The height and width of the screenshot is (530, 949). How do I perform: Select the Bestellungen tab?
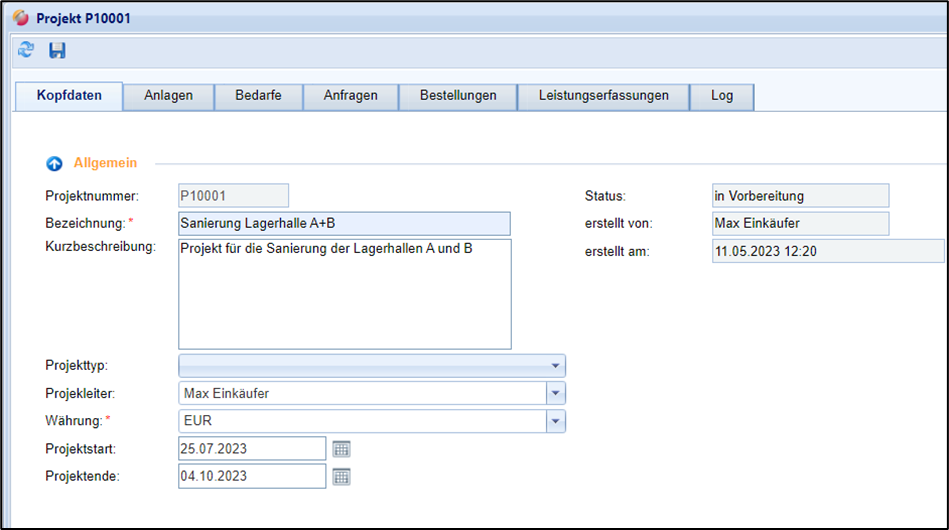(x=458, y=96)
